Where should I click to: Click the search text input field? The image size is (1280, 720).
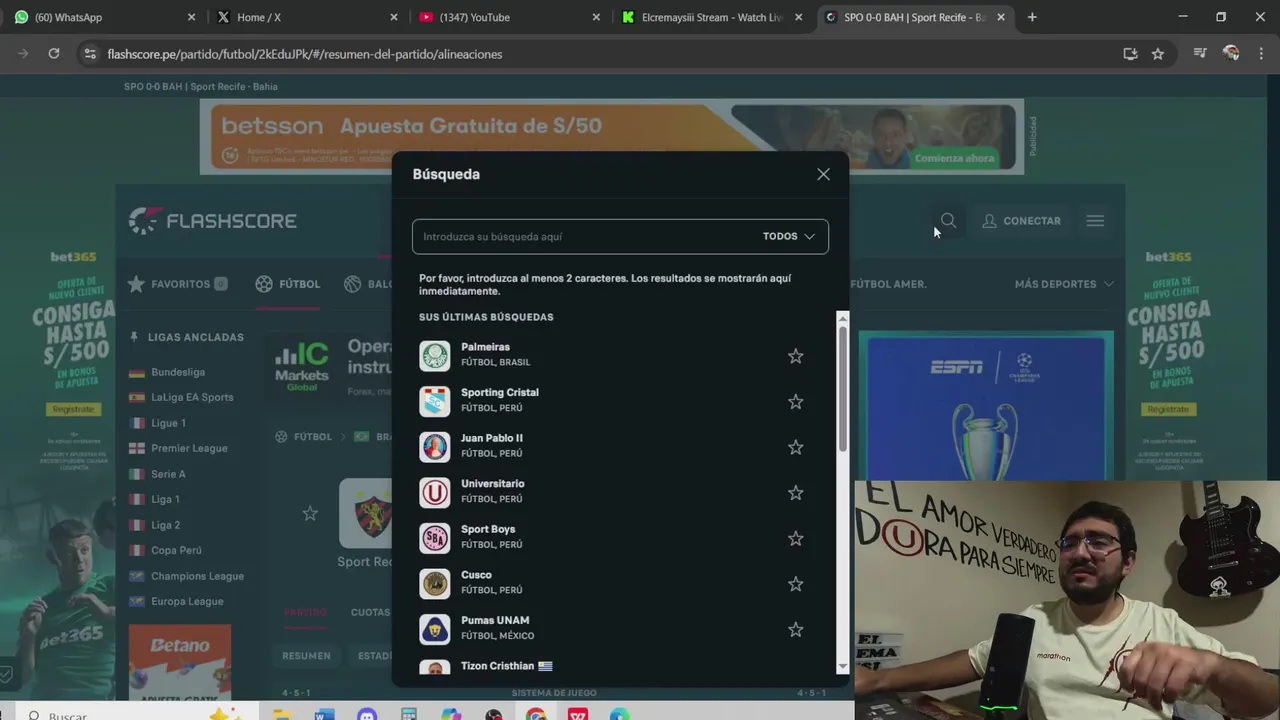tap(587, 237)
